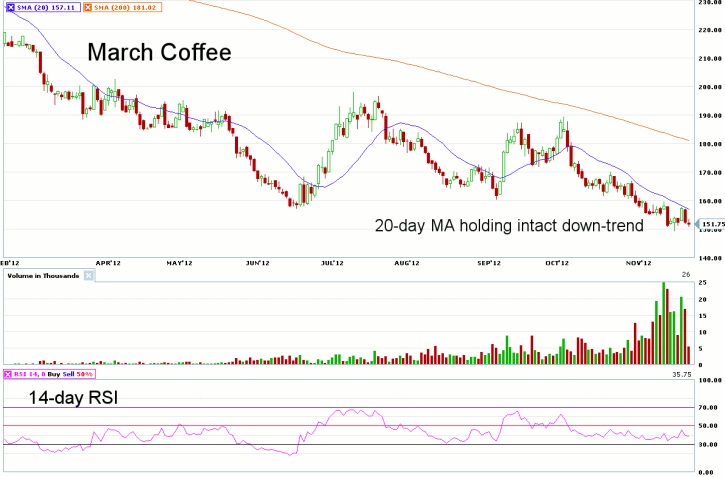This screenshot has height=477, width=725.
Task: Click the 20-day MA down-trend annotation
Action: point(508,225)
